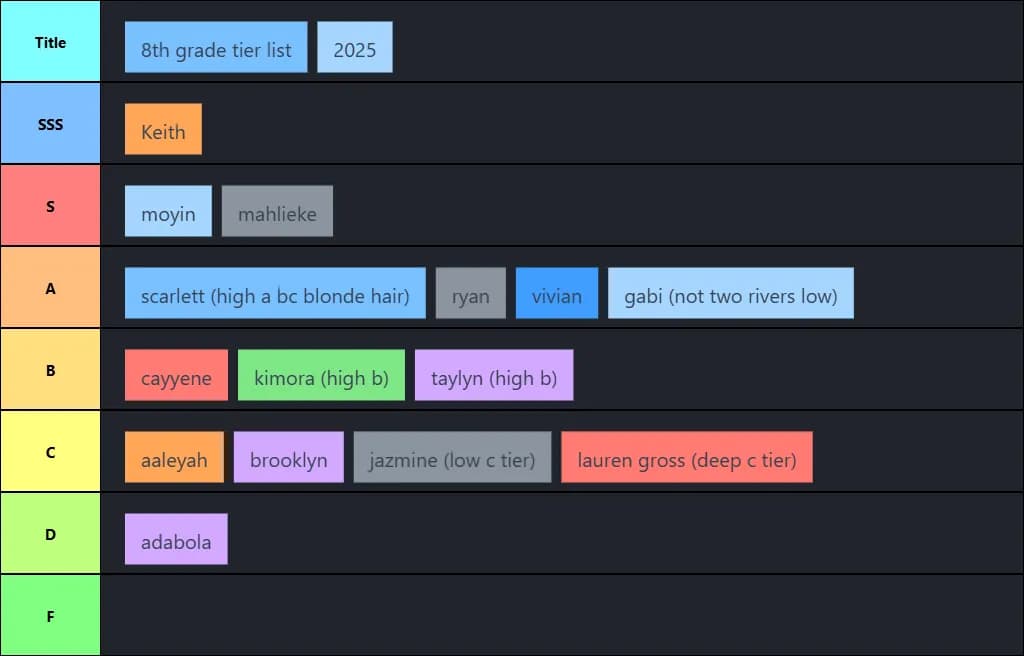This screenshot has height=656, width=1024.
Task: Select the cayyene red item
Action: click(176, 376)
